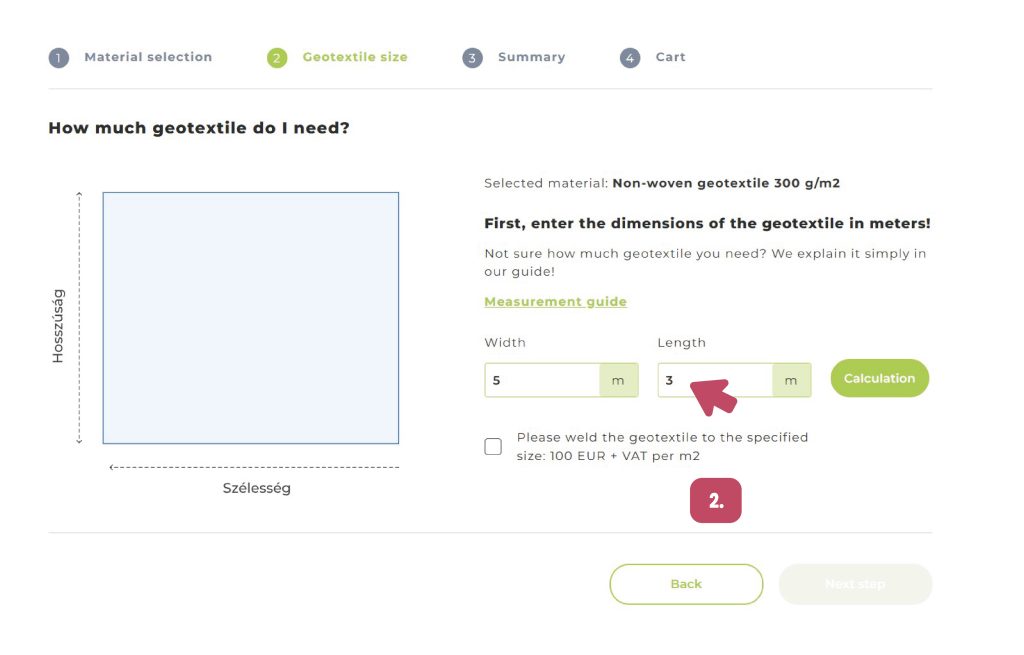Click the disabled Next step button
The height and width of the screenshot is (655, 1024).
(x=855, y=584)
